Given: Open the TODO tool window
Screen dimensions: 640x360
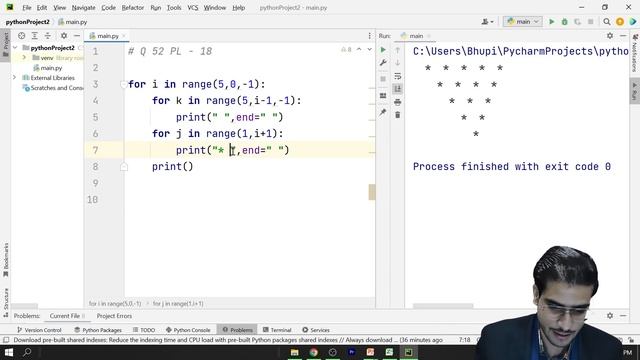Looking at the screenshot, I should click(x=144, y=330).
